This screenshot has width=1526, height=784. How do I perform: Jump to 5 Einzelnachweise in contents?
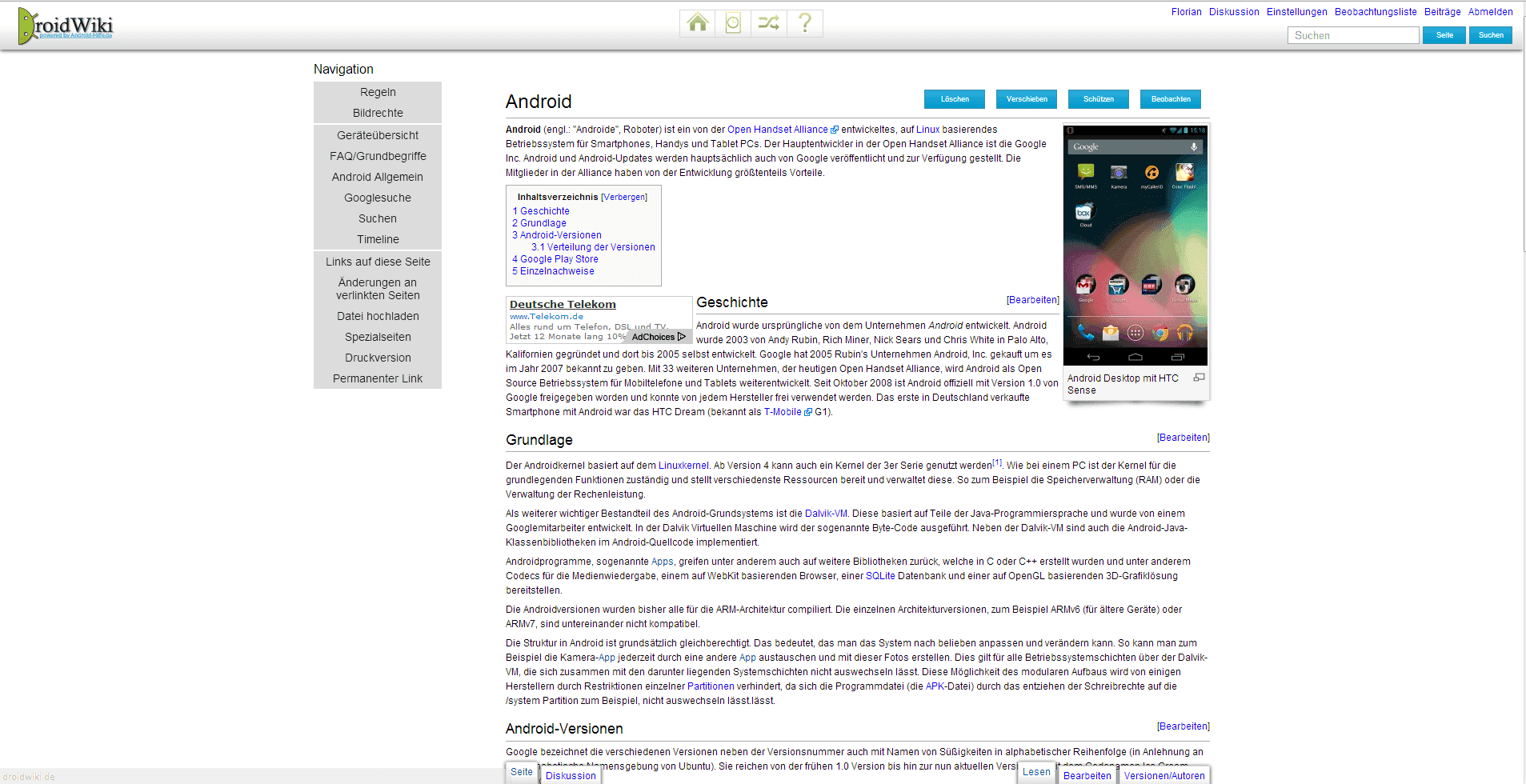[553, 271]
